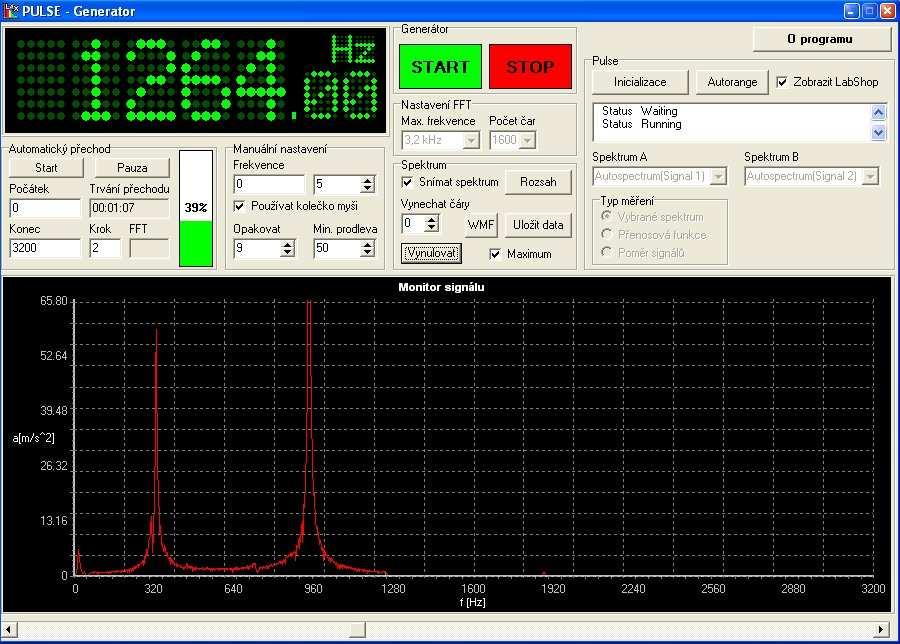Click the Počátek input field
The image size is (900, 644).
[45, 208]
